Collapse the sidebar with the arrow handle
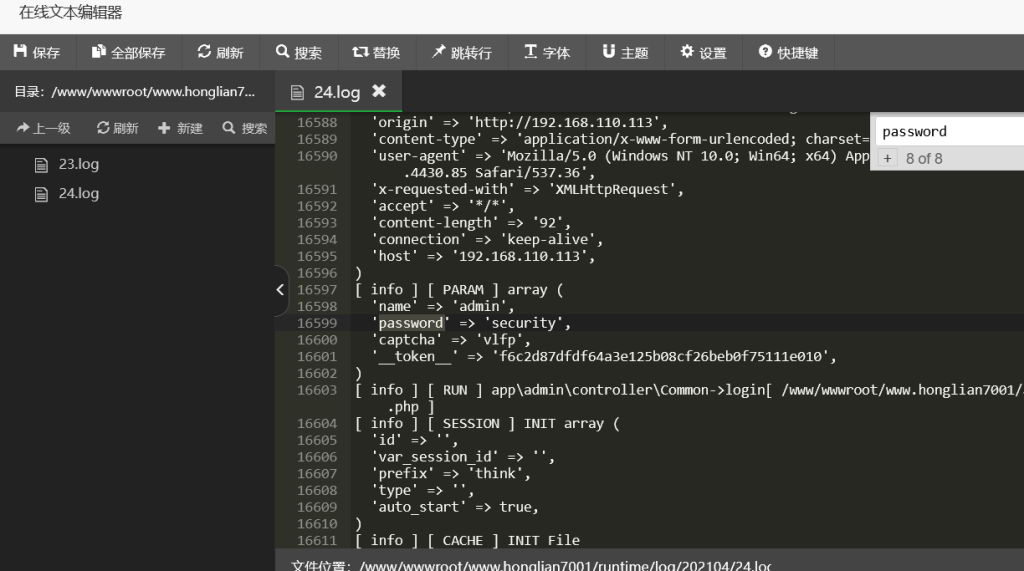This screenshot has width=1024, height=571. [x=281, y=290]
